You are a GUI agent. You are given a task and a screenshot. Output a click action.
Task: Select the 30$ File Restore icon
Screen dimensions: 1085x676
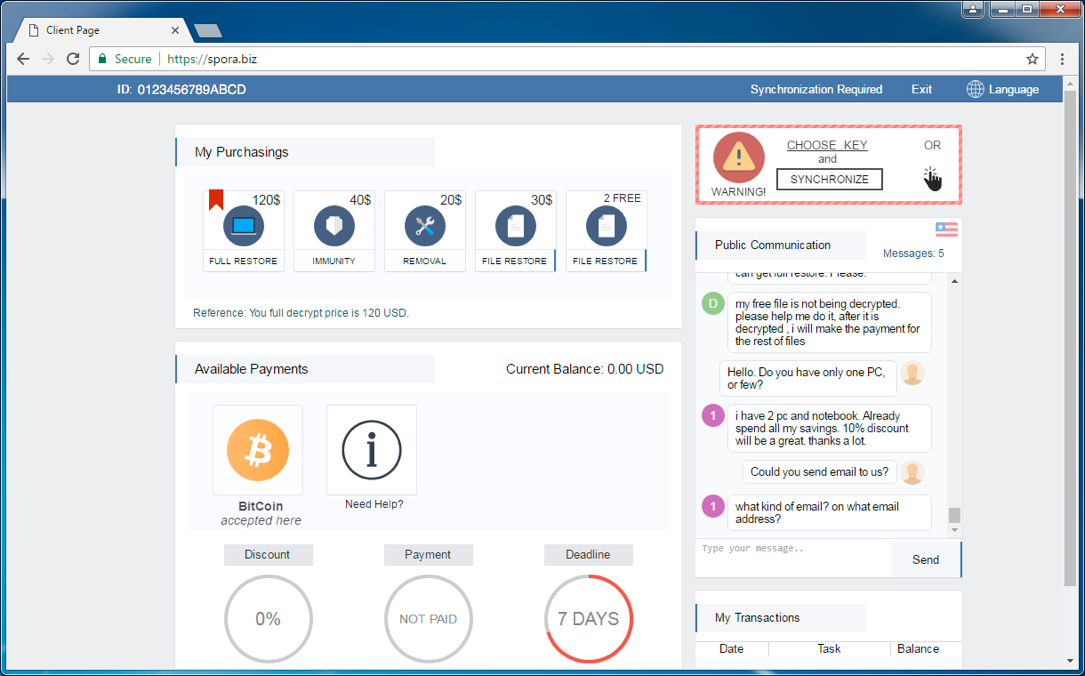point(516,226)
